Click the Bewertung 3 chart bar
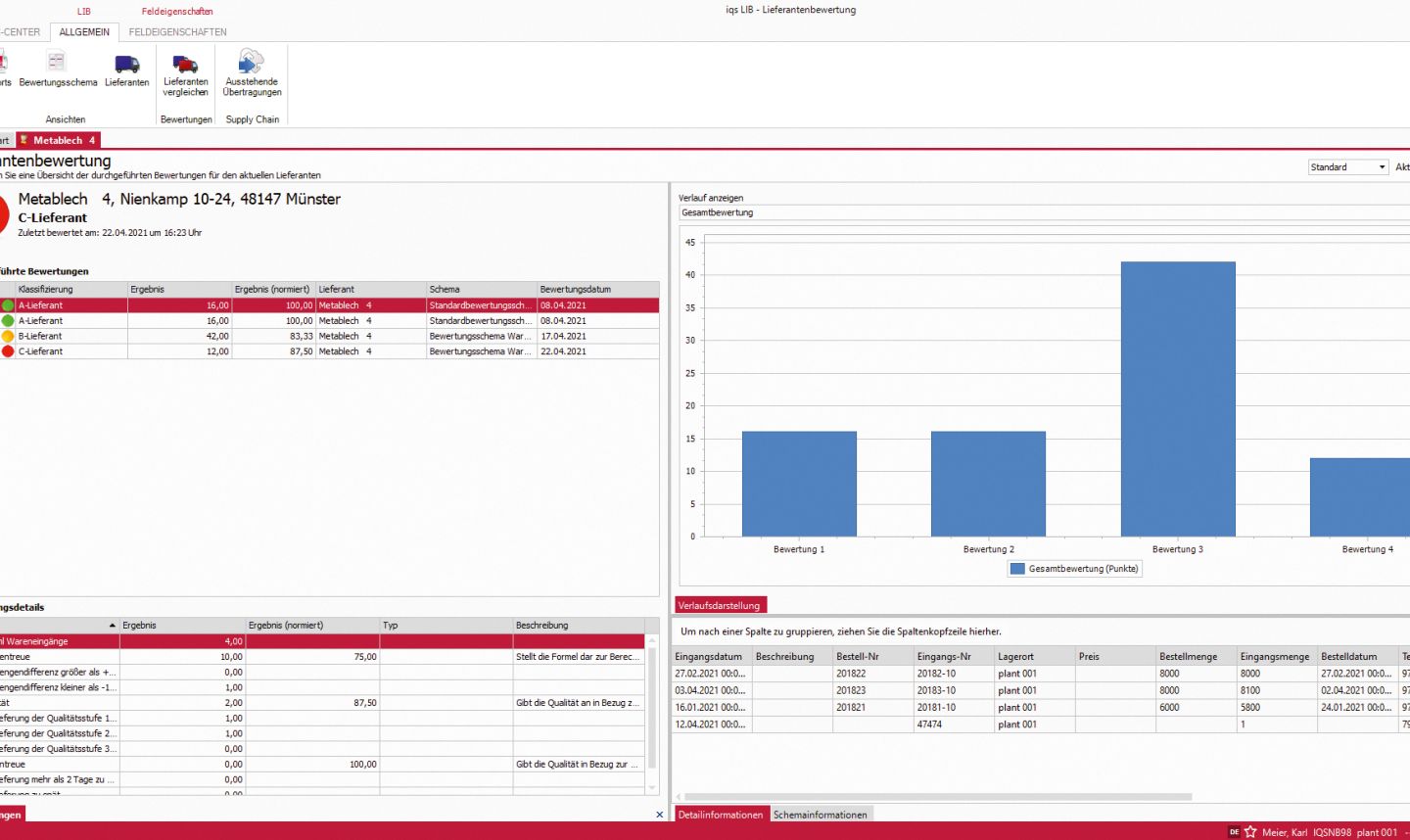 (1178, 398)
